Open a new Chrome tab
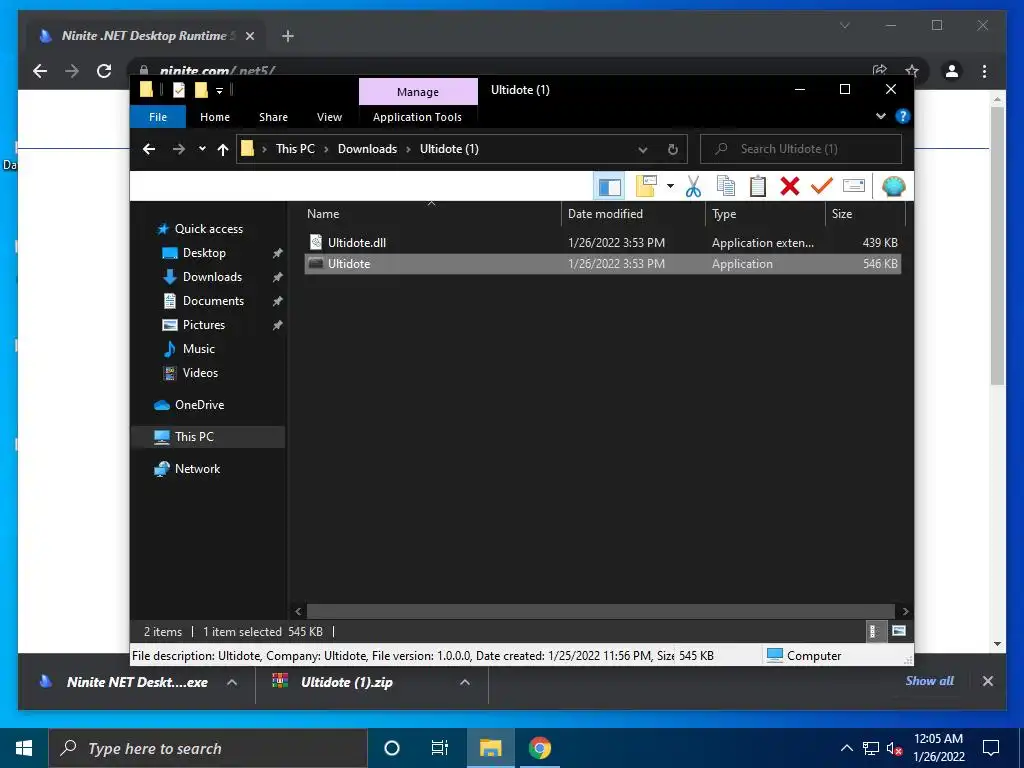This screenshot has width=1024, height=768. click(287, 36)
